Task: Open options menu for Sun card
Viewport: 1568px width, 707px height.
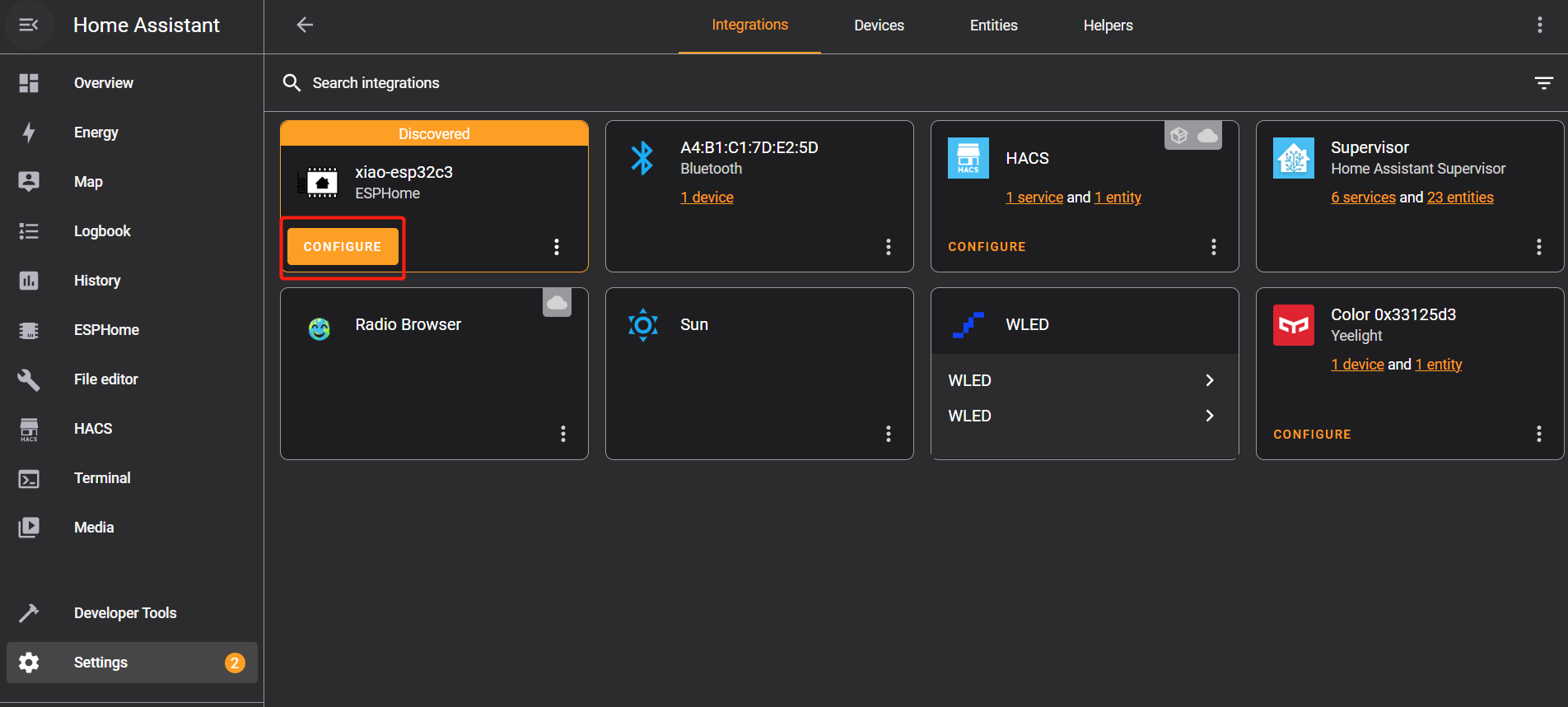Action: coord(888,434)
